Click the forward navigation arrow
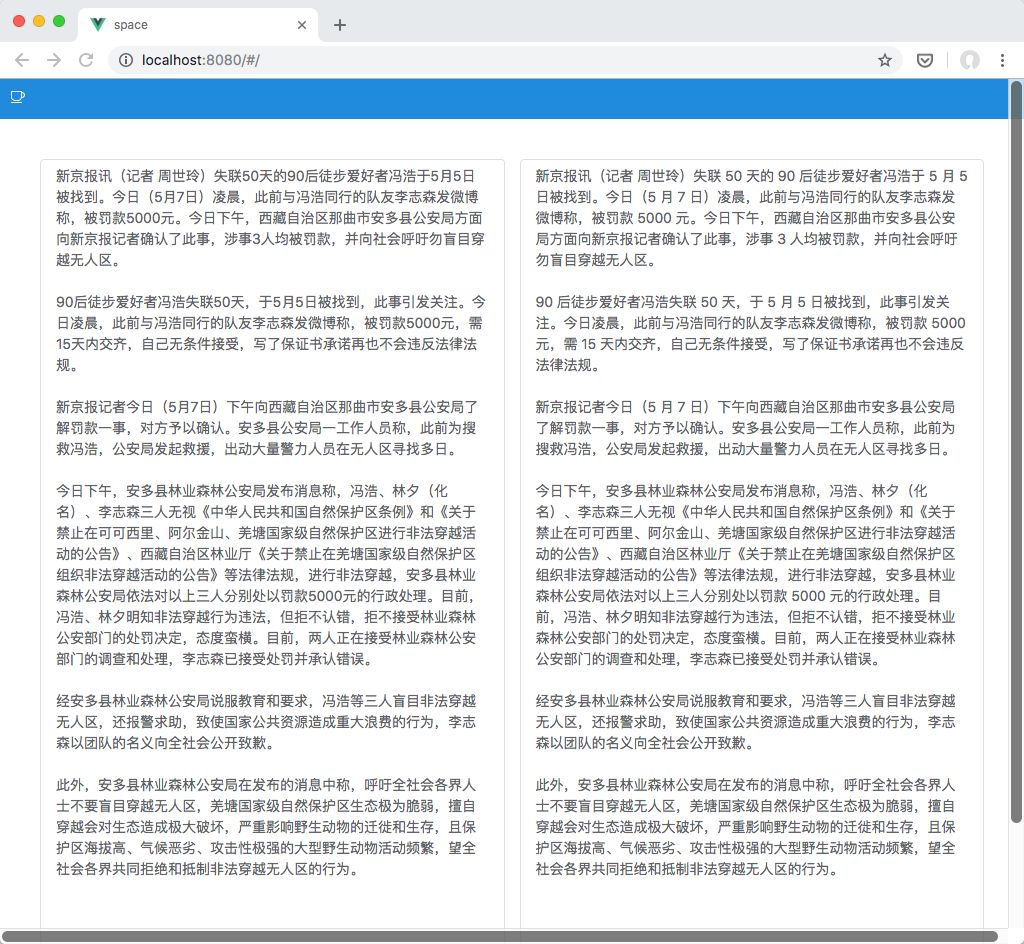The image size is (1024, 944). (x=53, y=60)
